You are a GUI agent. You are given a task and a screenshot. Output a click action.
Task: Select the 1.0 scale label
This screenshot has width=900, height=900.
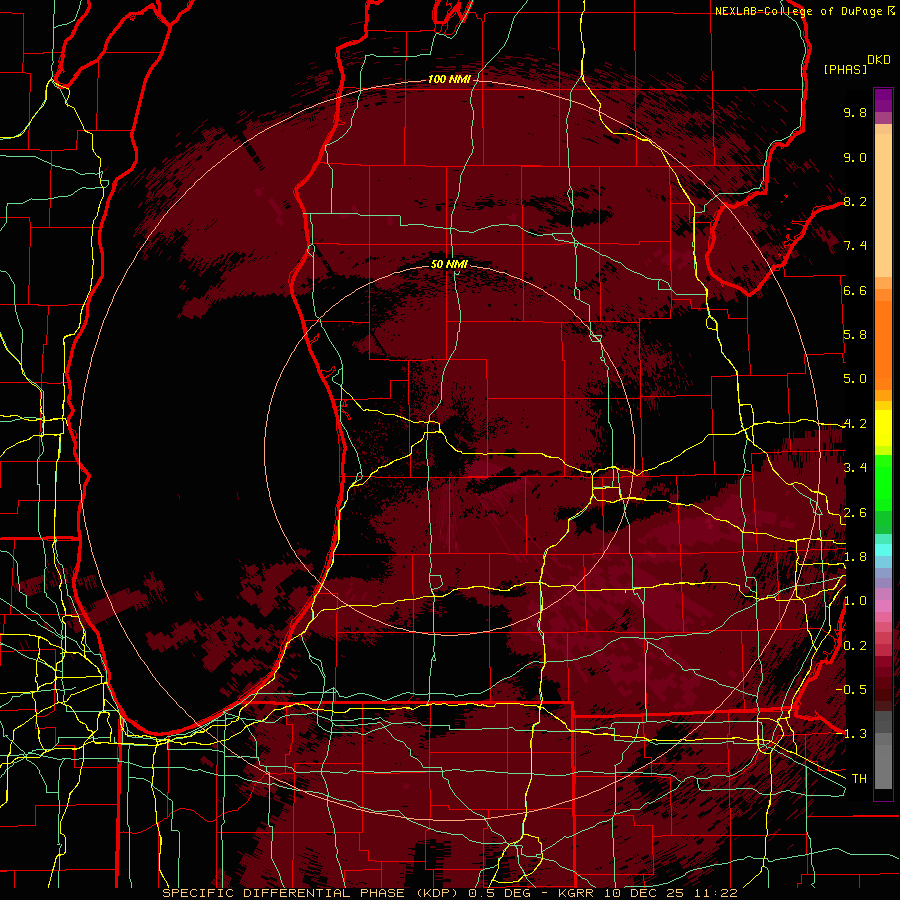tap(855, 601)
